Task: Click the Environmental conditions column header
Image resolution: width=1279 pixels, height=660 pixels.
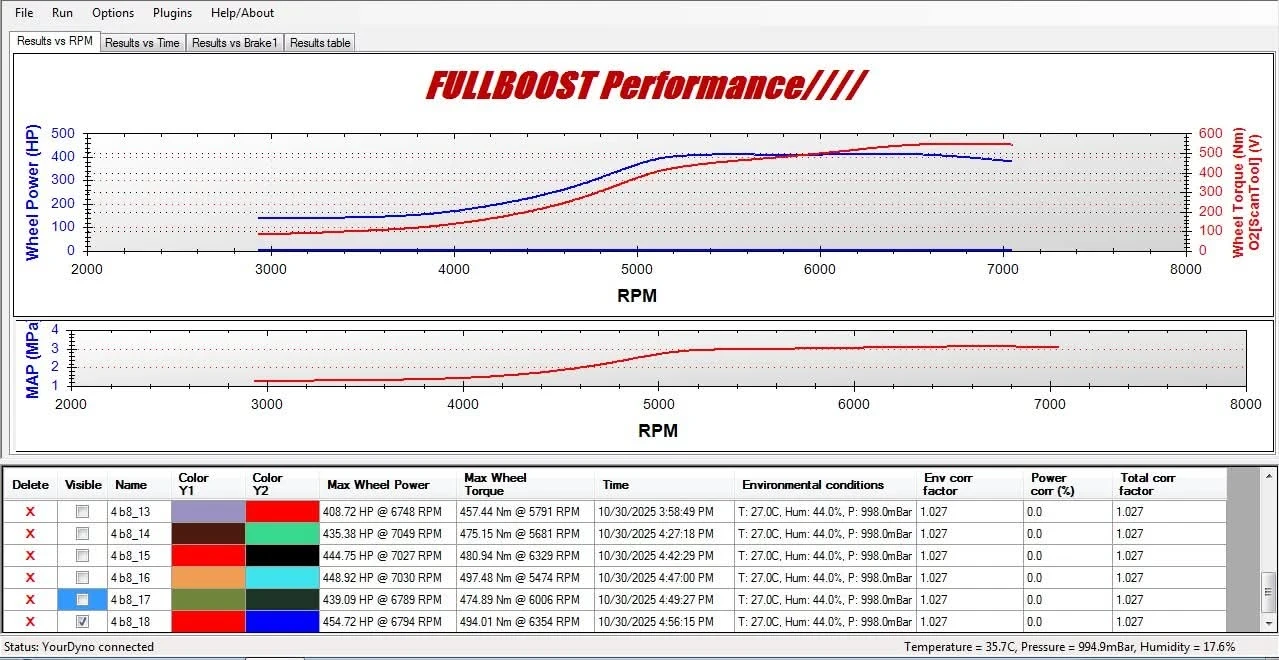Action: click(825, 484)
